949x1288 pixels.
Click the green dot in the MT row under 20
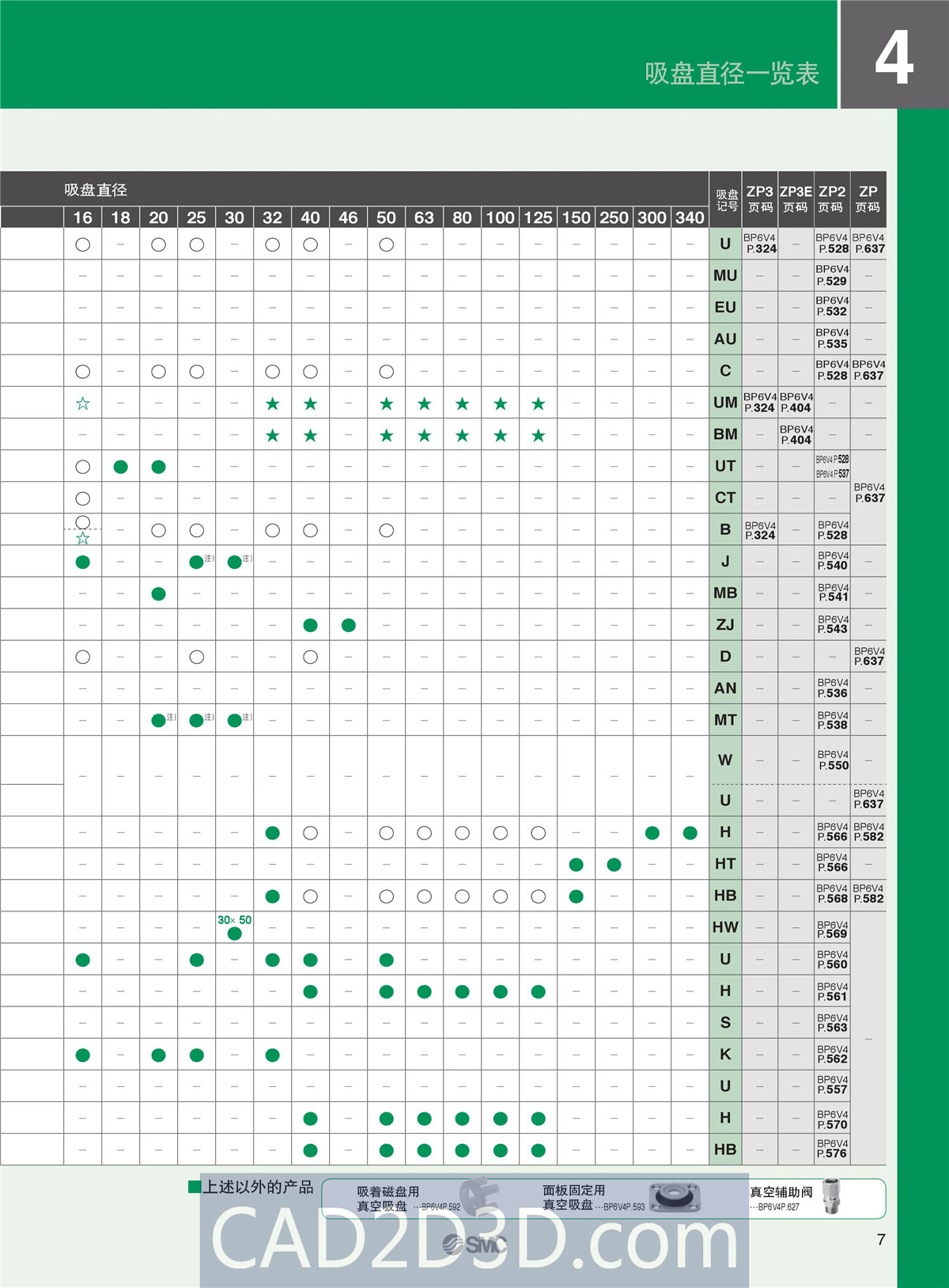click(158, 720)
